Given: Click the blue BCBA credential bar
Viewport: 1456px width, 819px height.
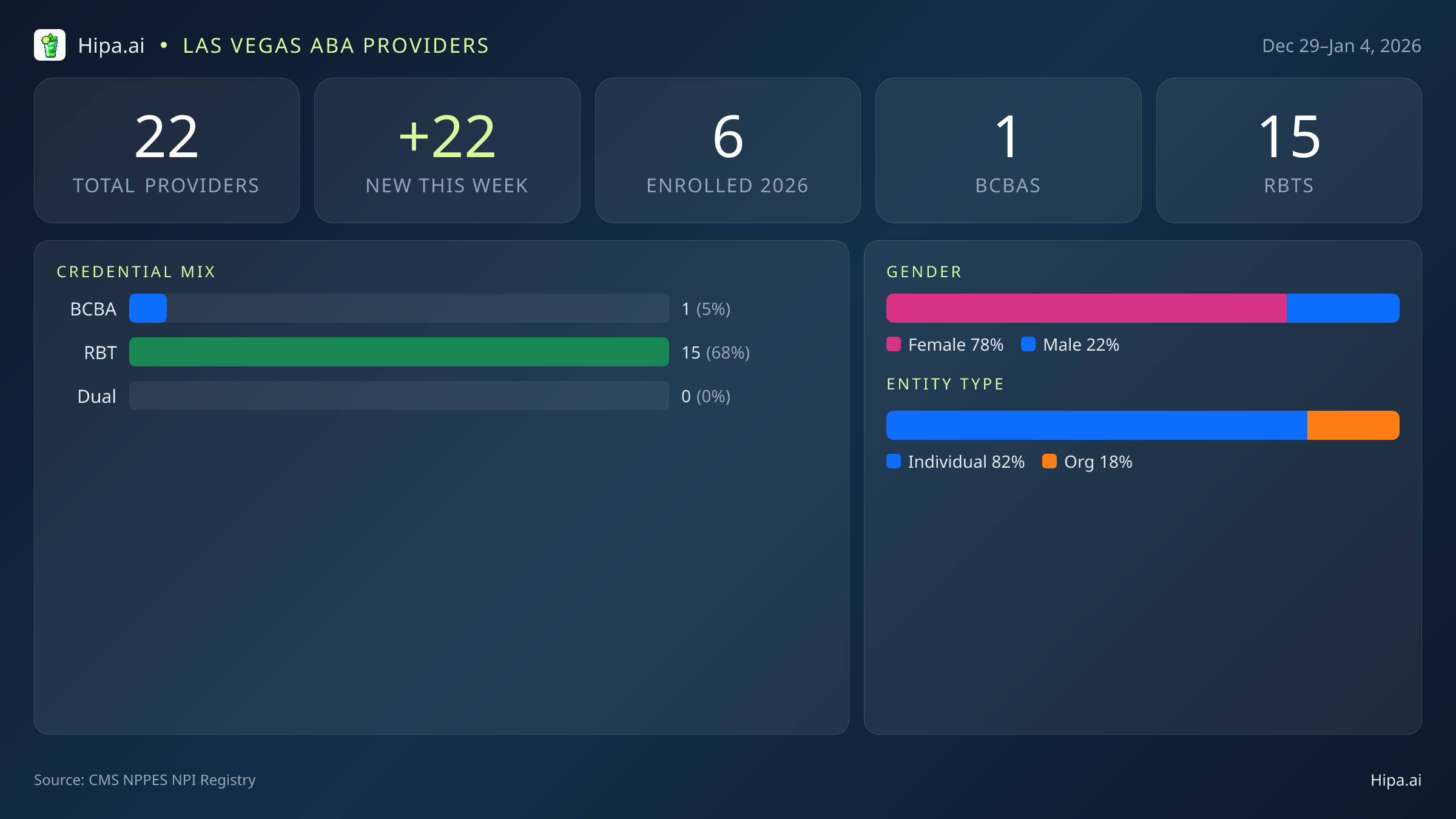Looking at the screenshot, I should [x=148, y=308].
